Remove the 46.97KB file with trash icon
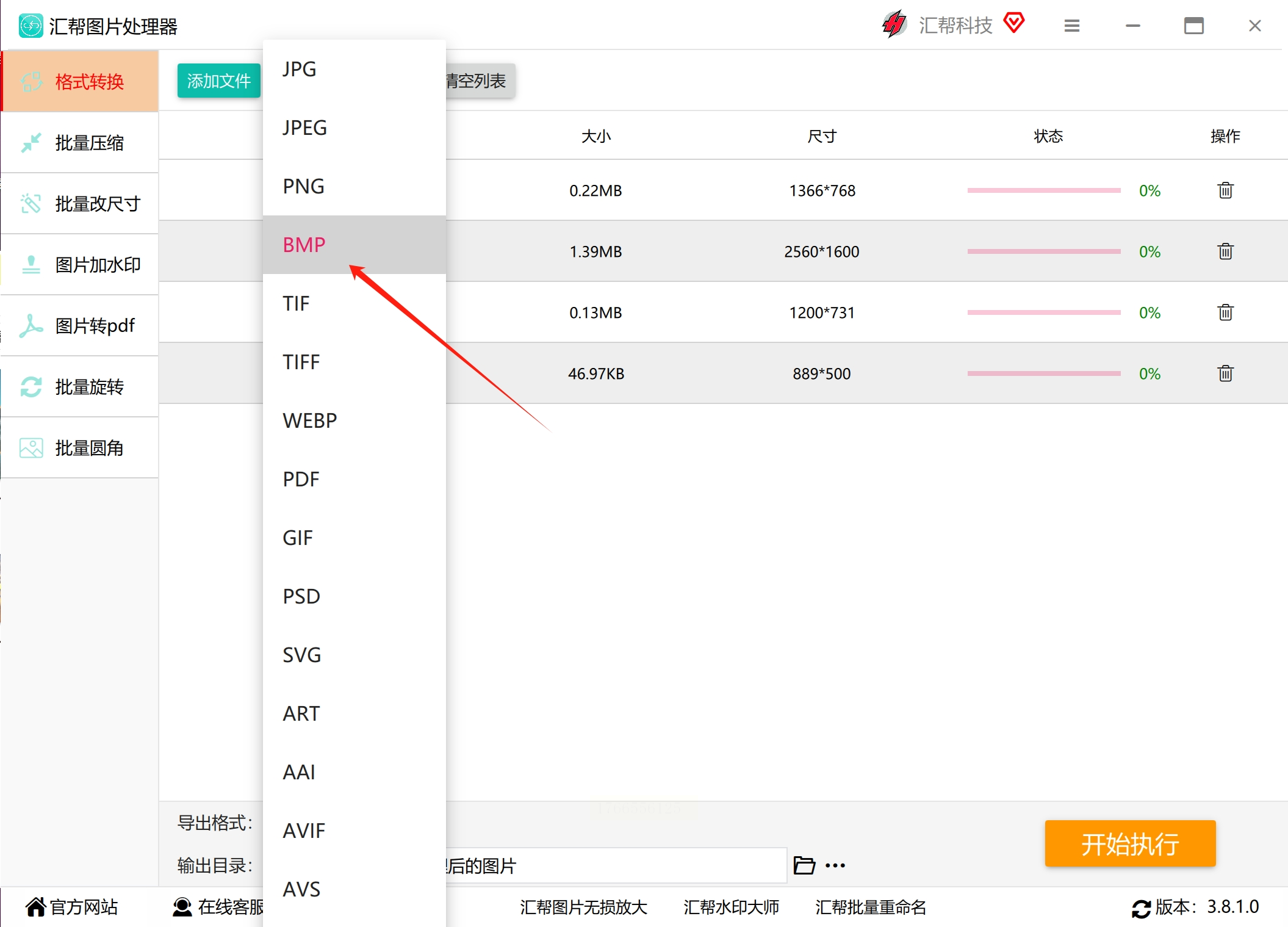The image size is (1288, 927). [1225, 373]
